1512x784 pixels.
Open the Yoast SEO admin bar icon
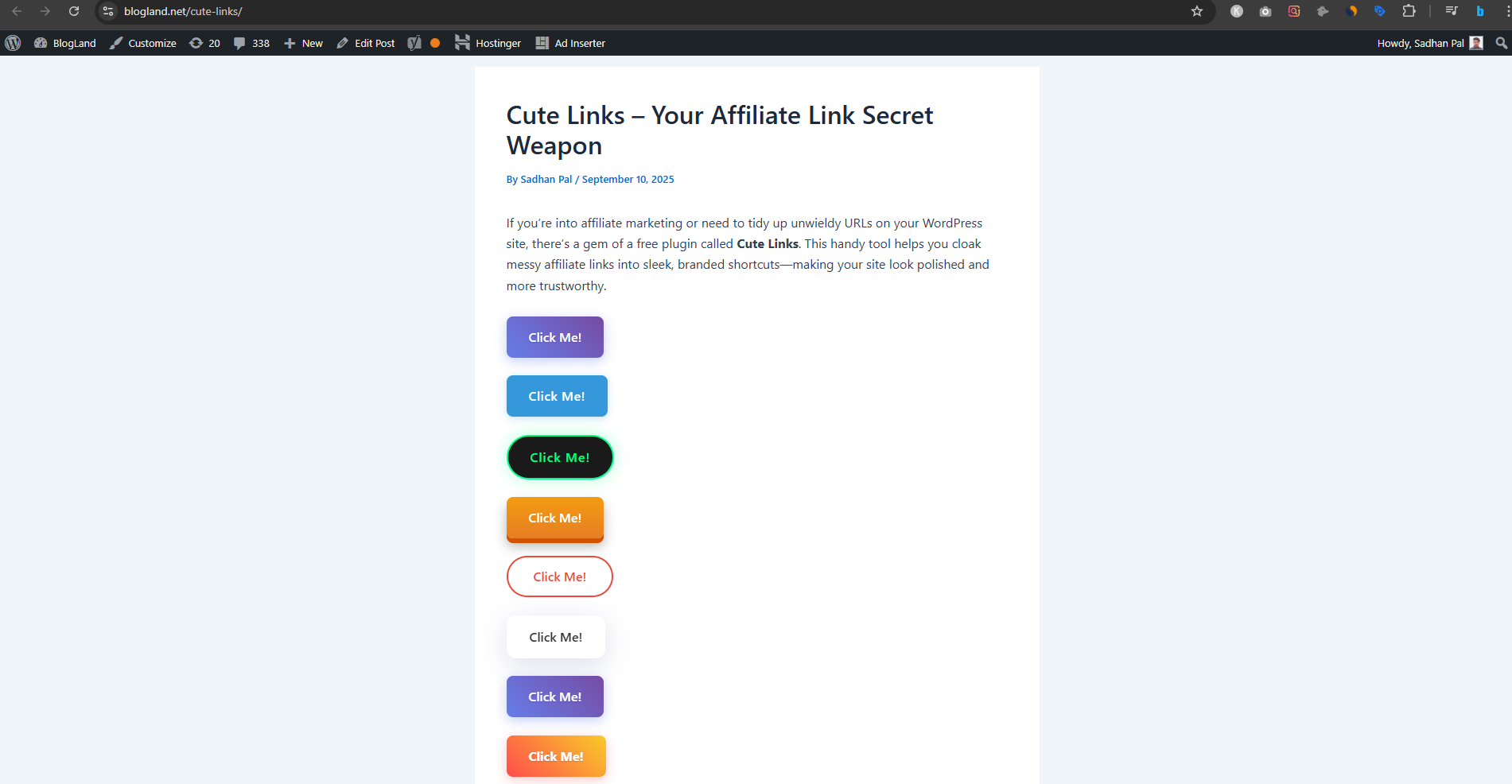coord(414,43)
